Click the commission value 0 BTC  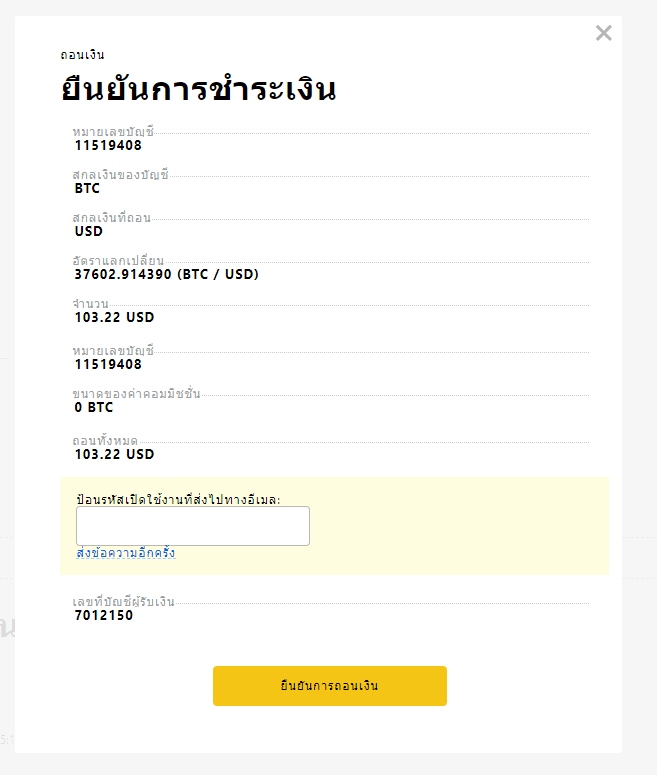click(x=94, y=407)
